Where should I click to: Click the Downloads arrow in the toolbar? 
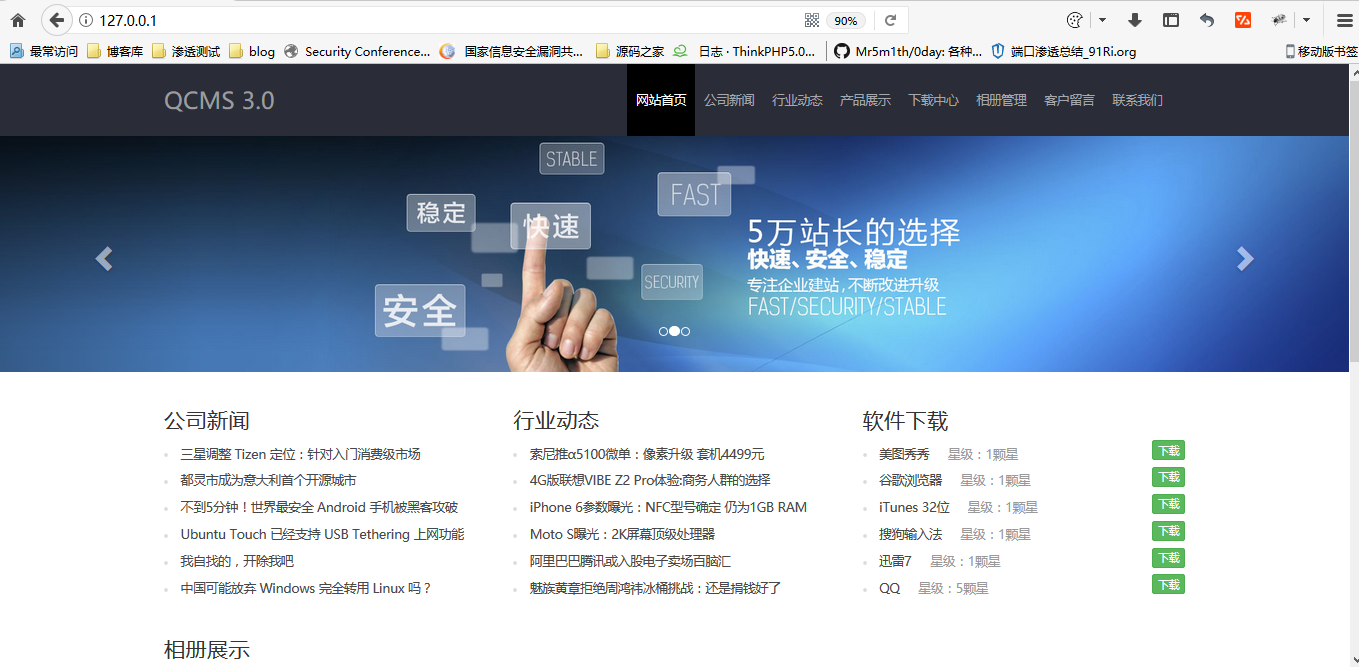coord(1135,20)
